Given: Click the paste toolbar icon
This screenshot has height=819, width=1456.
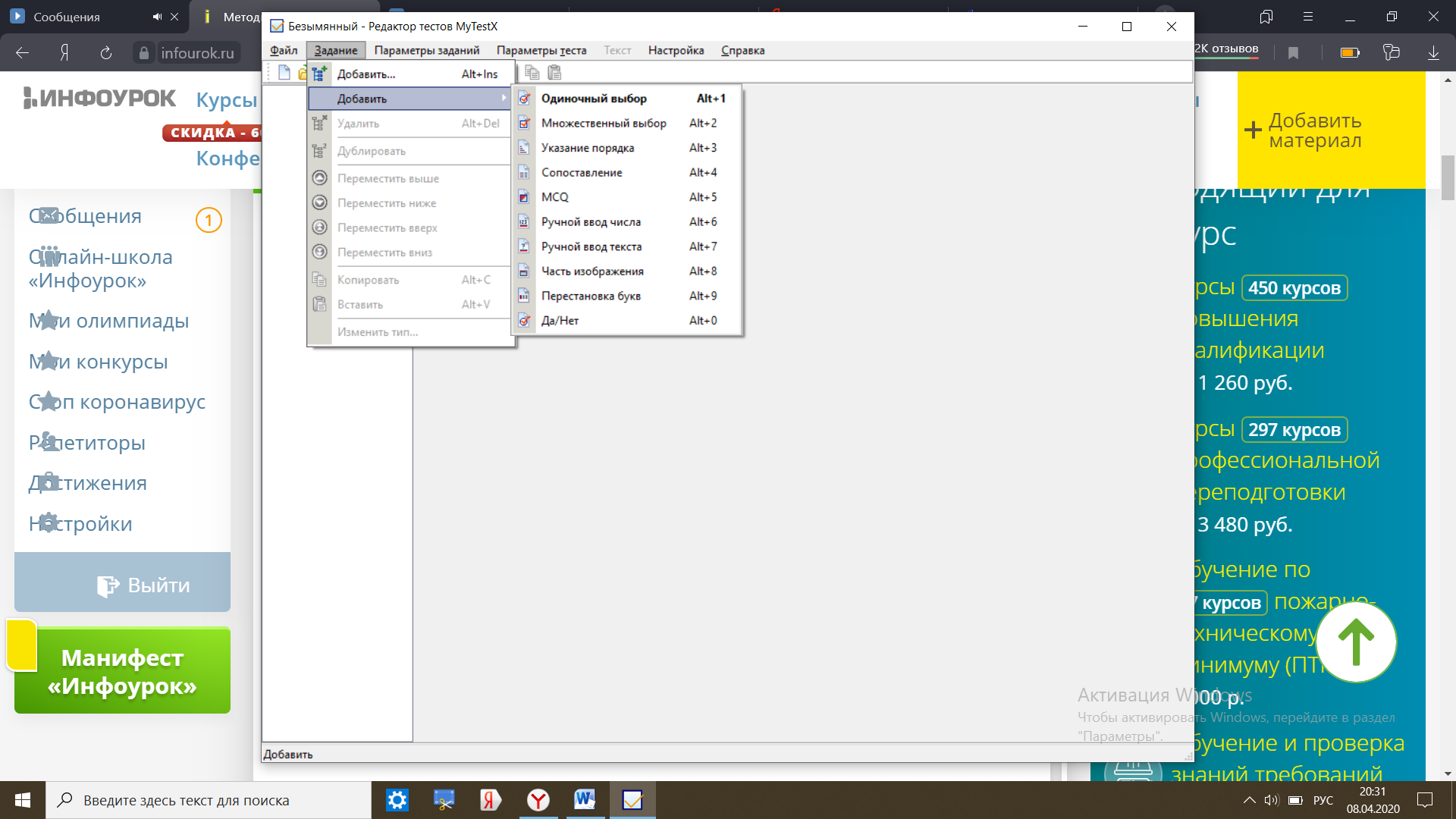Looking at the screenshot, I should coord(554,73).
